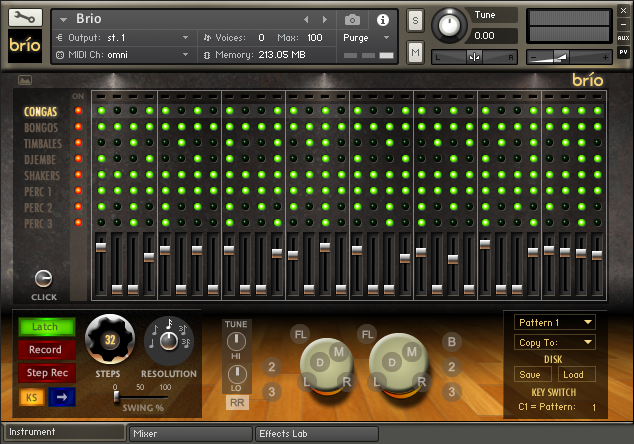The width and height of the screenshot is (634, 444).
Task: Click the left drum D pad
Action: (x=319, y=362)
